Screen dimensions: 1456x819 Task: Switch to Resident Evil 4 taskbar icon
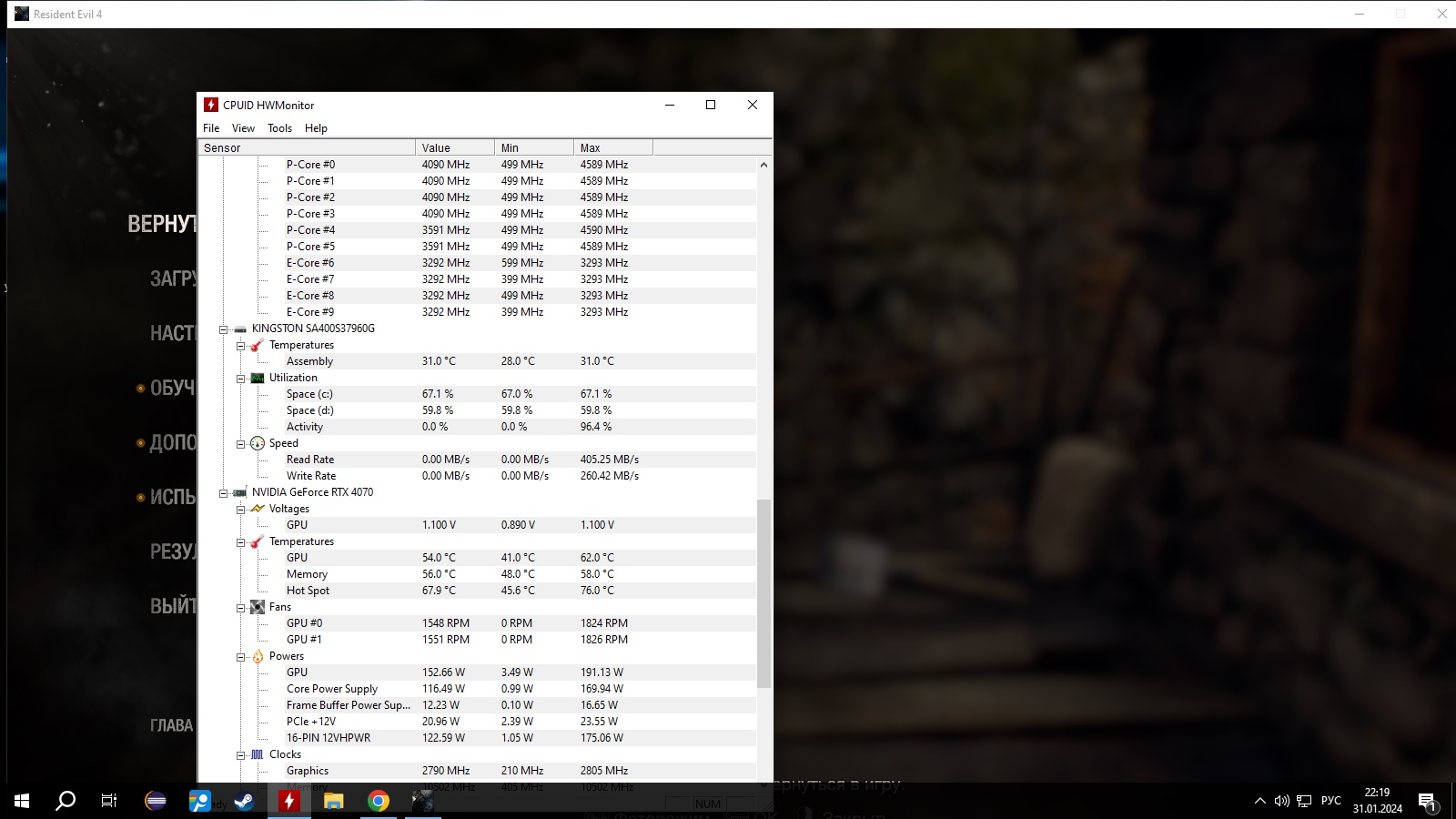[423, 801]
